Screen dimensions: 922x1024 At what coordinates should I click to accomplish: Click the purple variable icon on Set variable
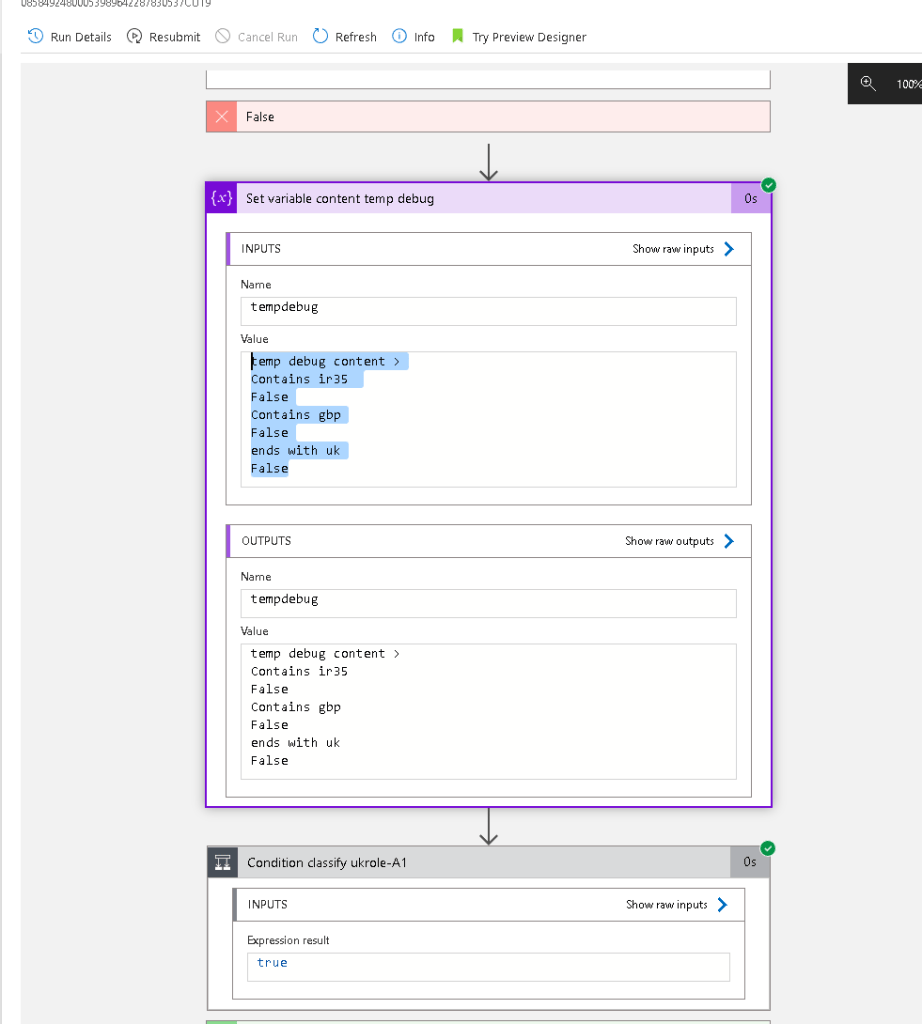click(x=221, y=198)
